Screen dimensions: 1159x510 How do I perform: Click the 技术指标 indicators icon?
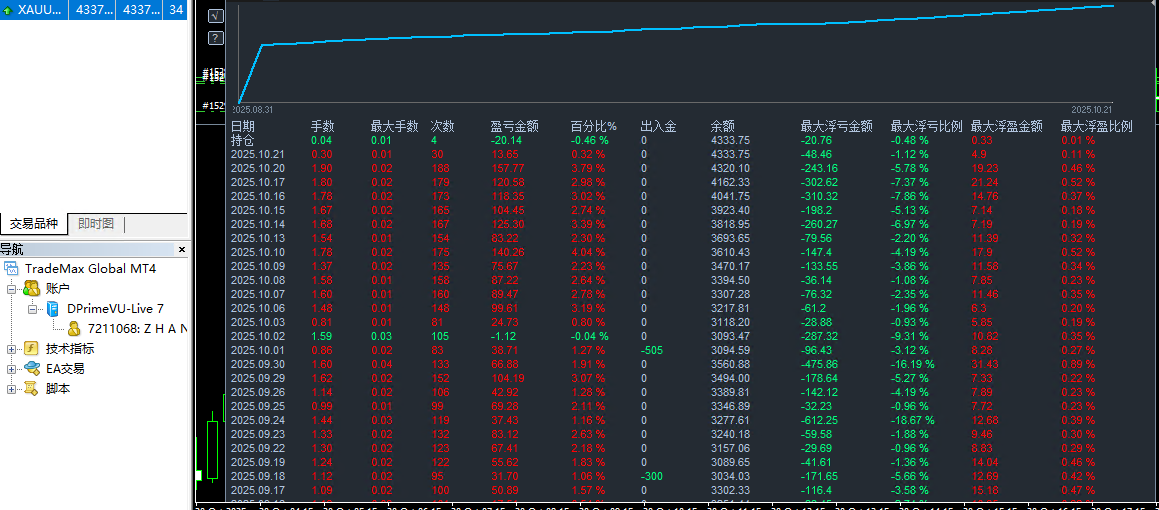(x=31, y=348)
